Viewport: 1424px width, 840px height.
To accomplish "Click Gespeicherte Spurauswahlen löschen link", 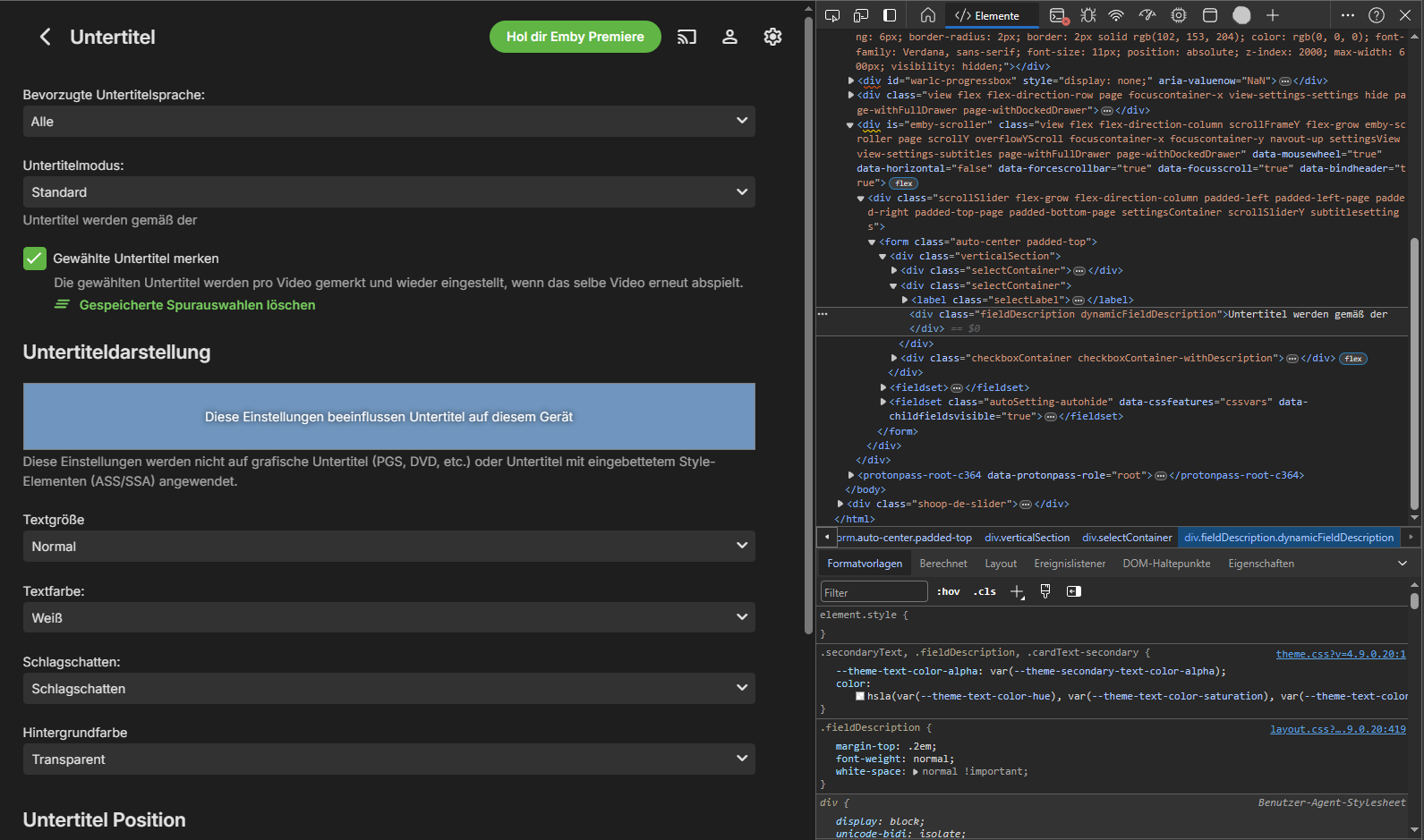I will point(197,305).
